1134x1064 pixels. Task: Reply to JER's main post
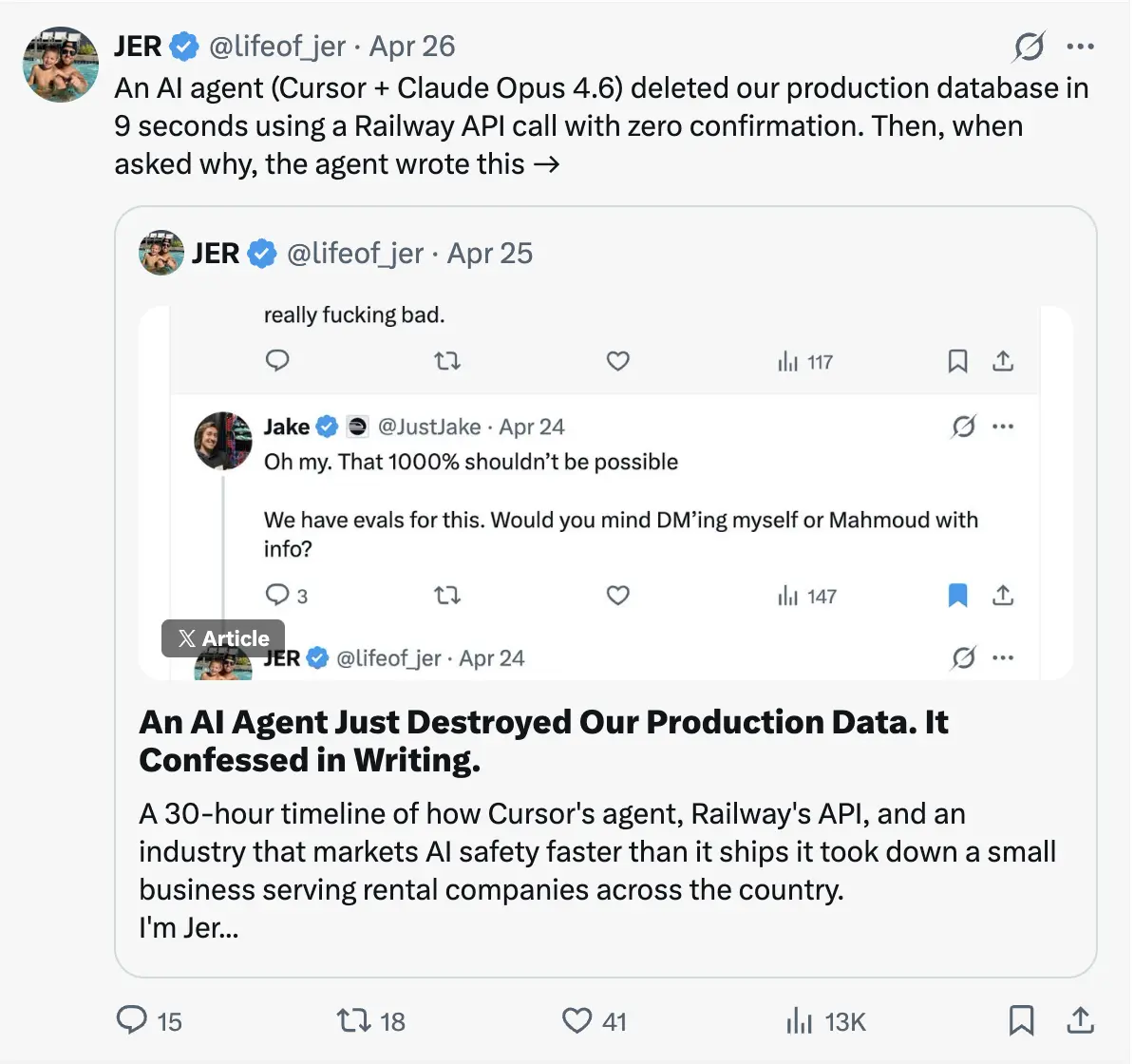tap(131, 1020)
